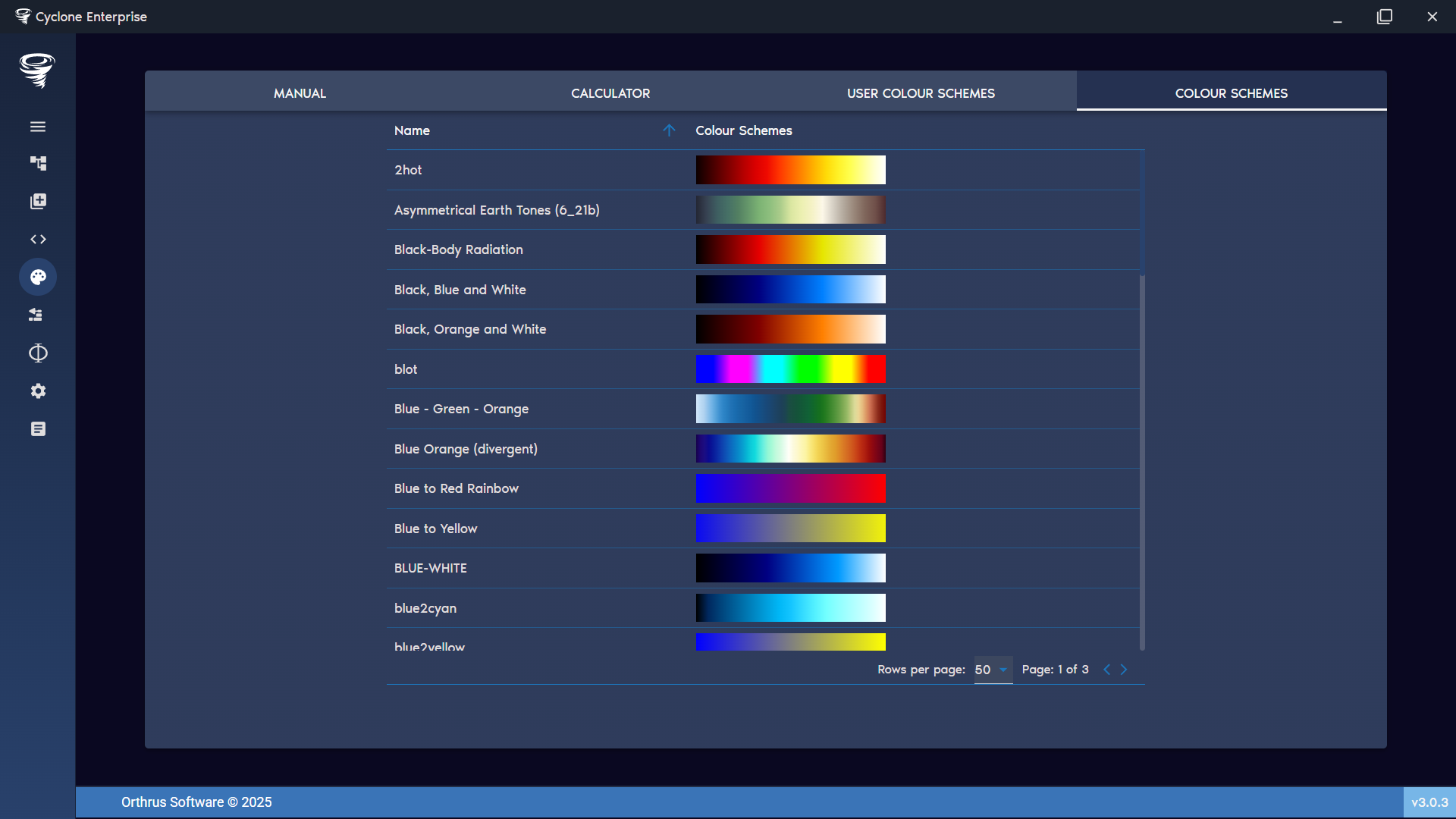Toggle the Name column sort order
Image resolution: width=1456 pixels, height=819 pixels.
[670, 130]
